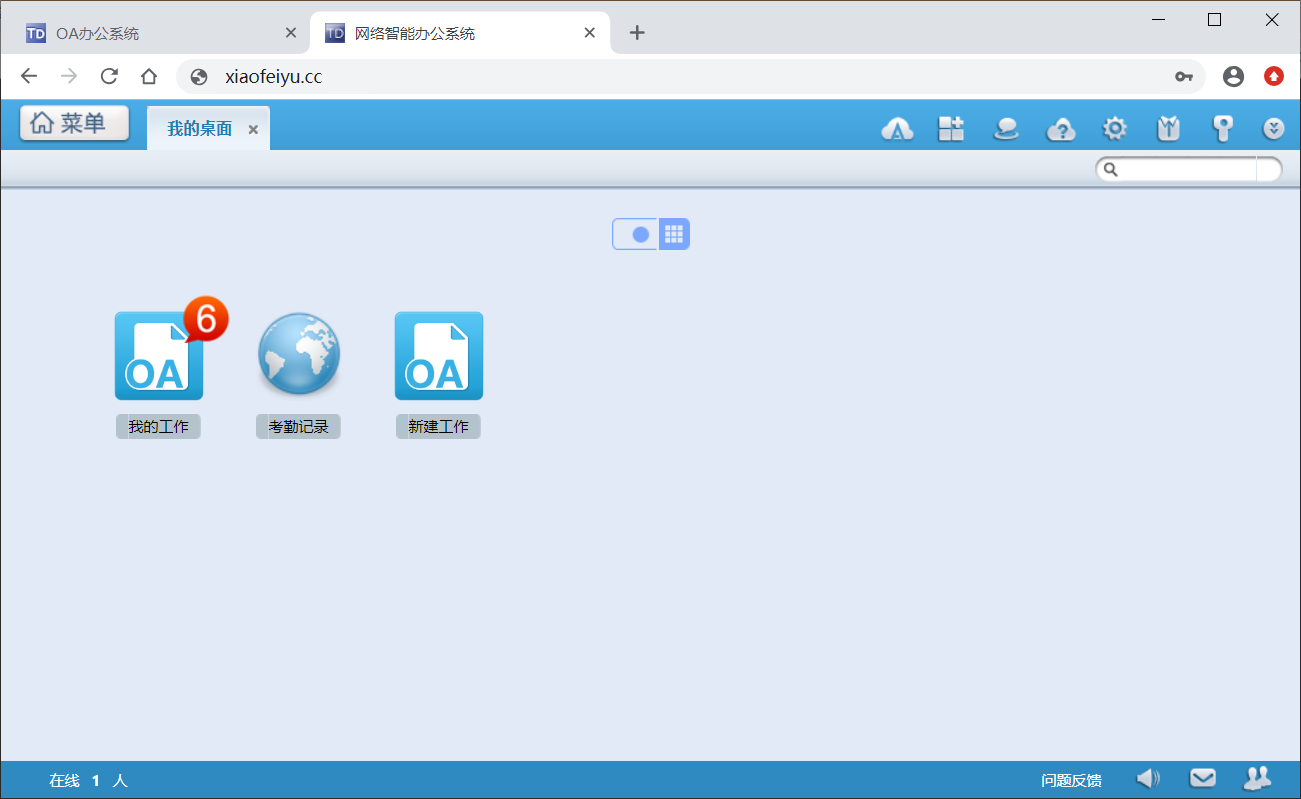Open the gear settings icon in toolbar

[x=1114, y=129]
